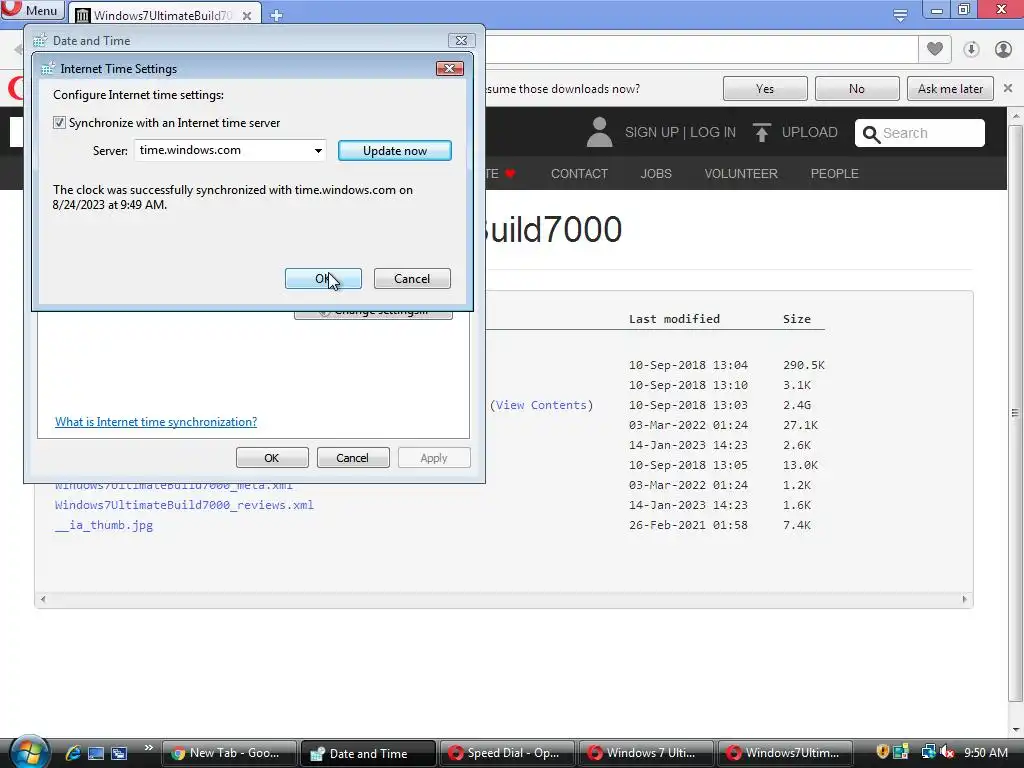
Task: Switch to Windows 7 Ulti... taskbar item
Action: (646, 753)
